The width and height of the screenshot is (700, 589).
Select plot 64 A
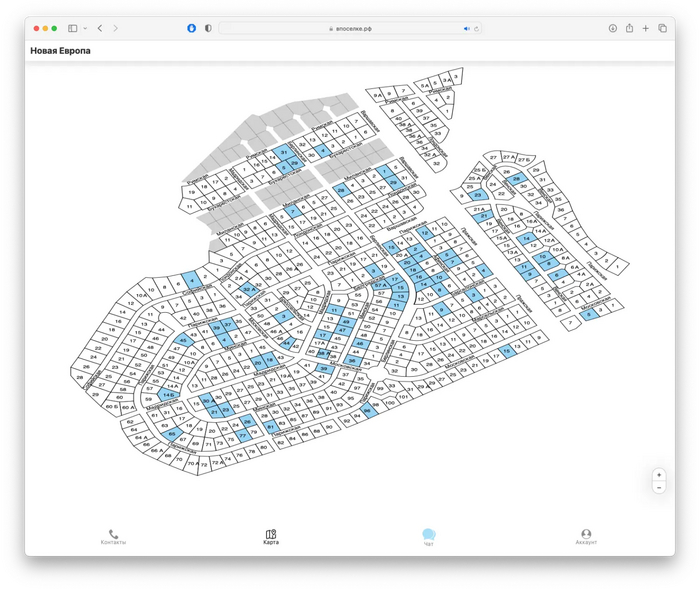pos(141,437)
